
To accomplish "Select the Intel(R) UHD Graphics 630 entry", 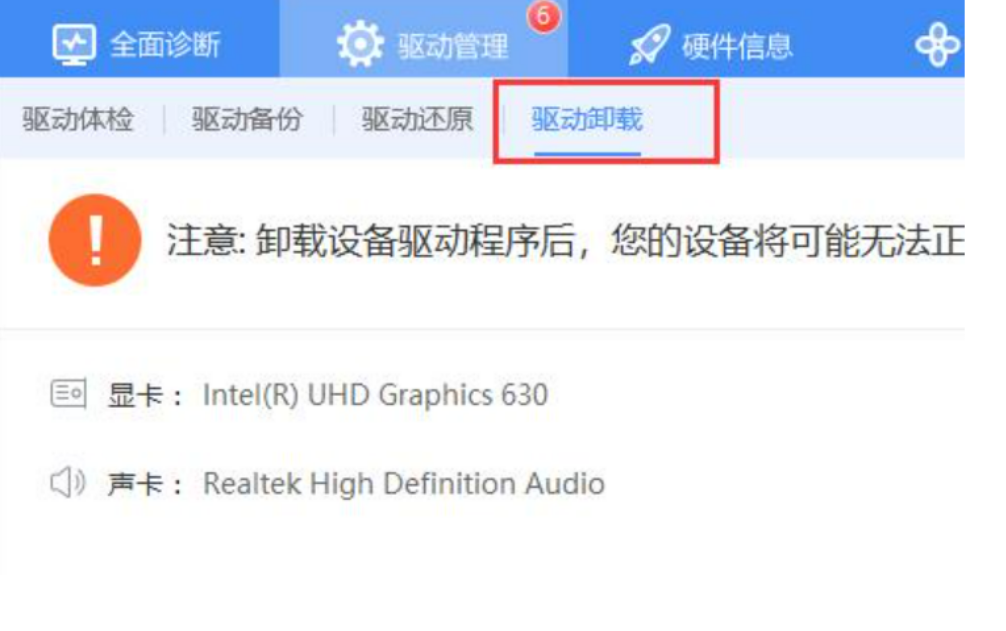I will tap(375, 395).
